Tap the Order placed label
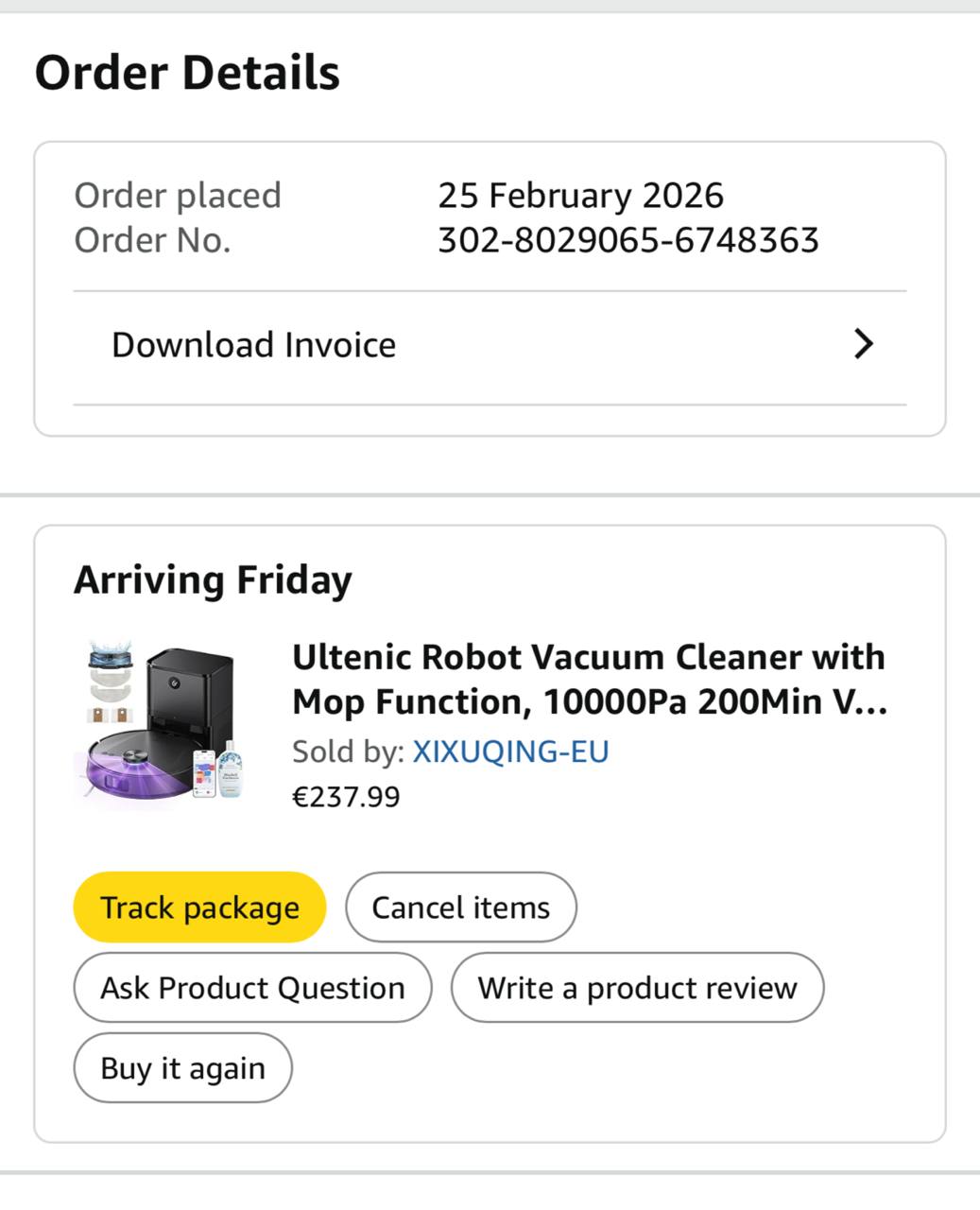 (178, 196)
